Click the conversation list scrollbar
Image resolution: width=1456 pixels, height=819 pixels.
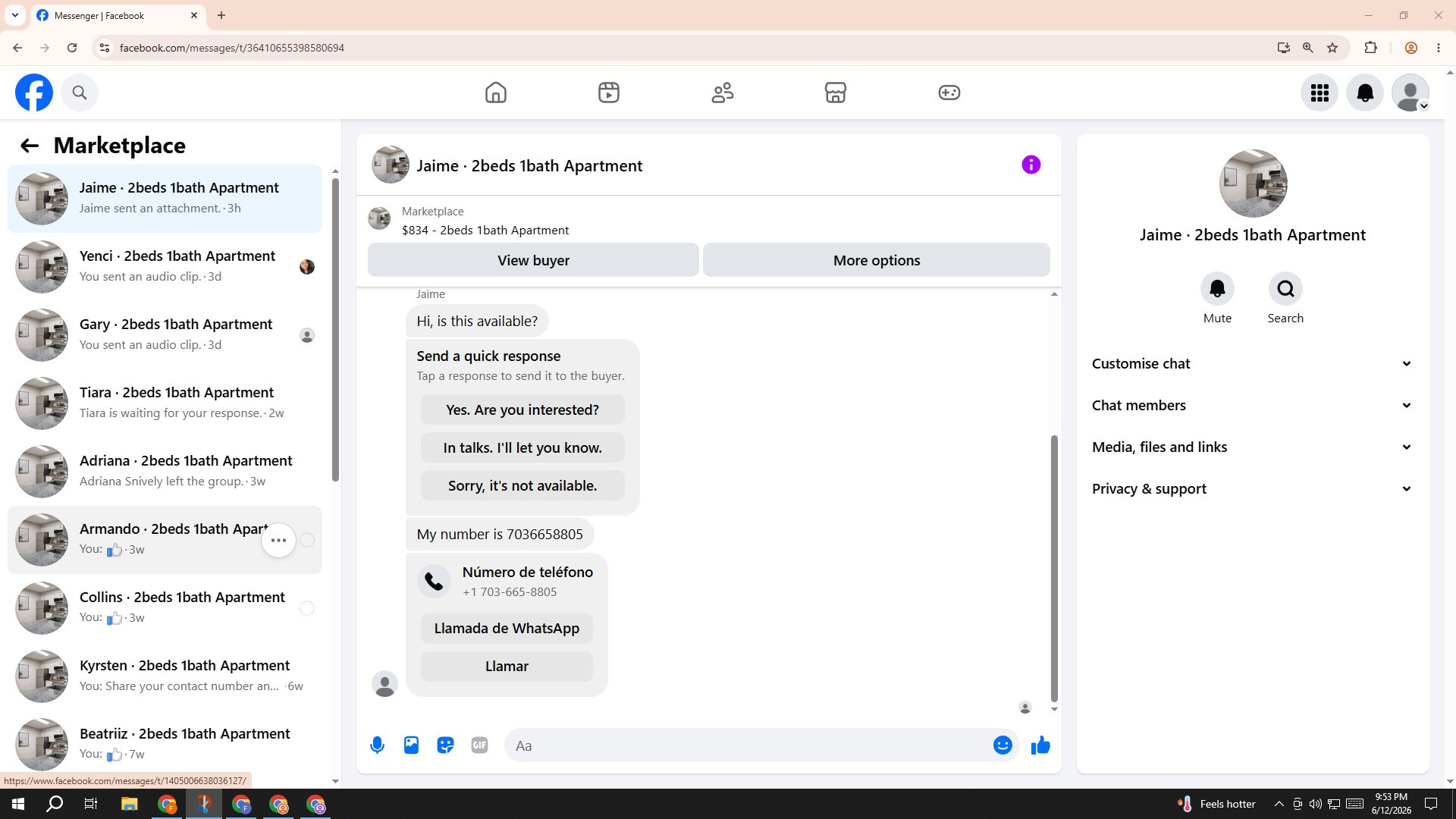pos(335,330)
